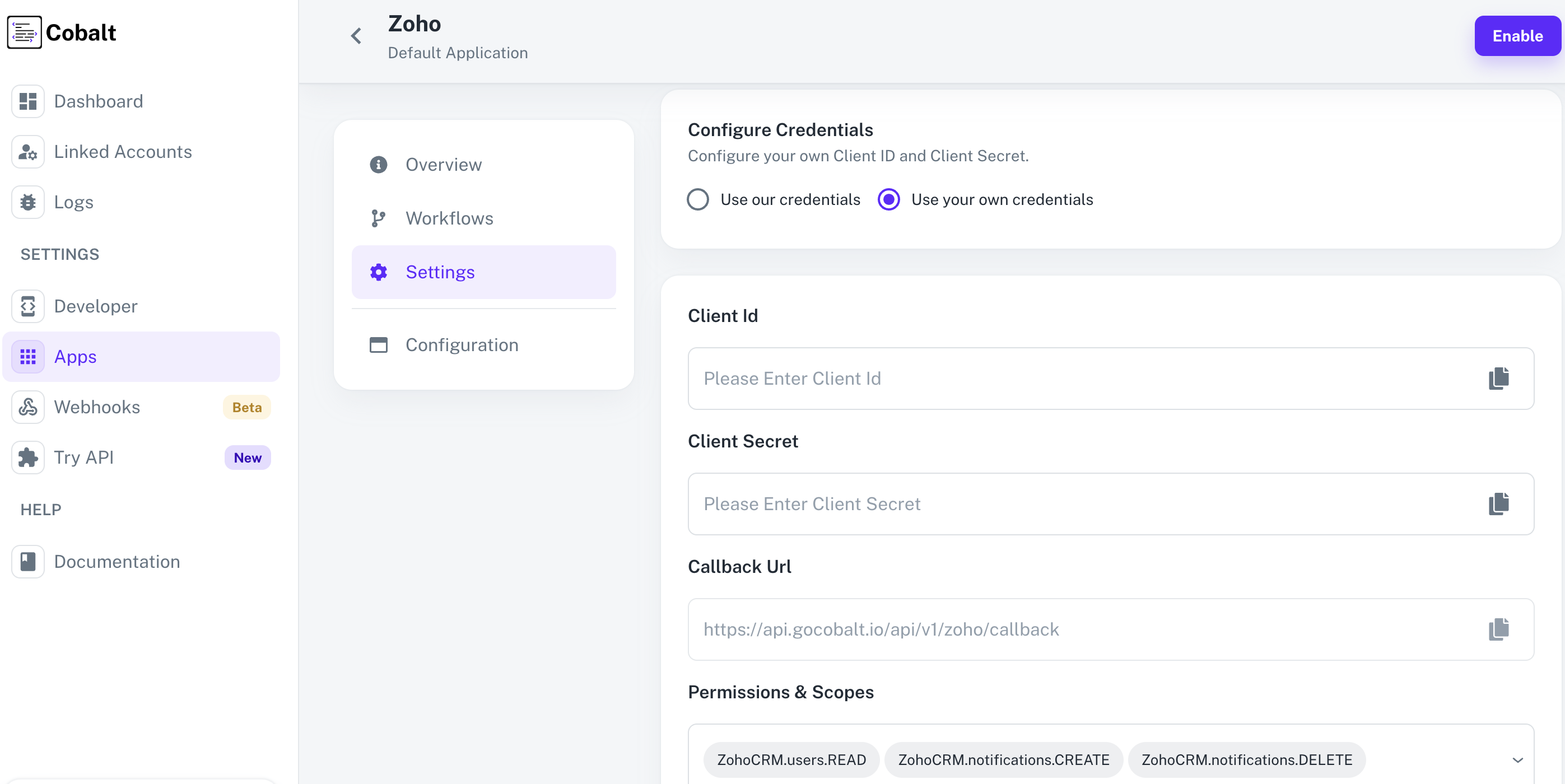This screenshot has width=1565, height=784.
Task: Copy the Callback Url using copy icon
Action: (x=1499, y=630)
